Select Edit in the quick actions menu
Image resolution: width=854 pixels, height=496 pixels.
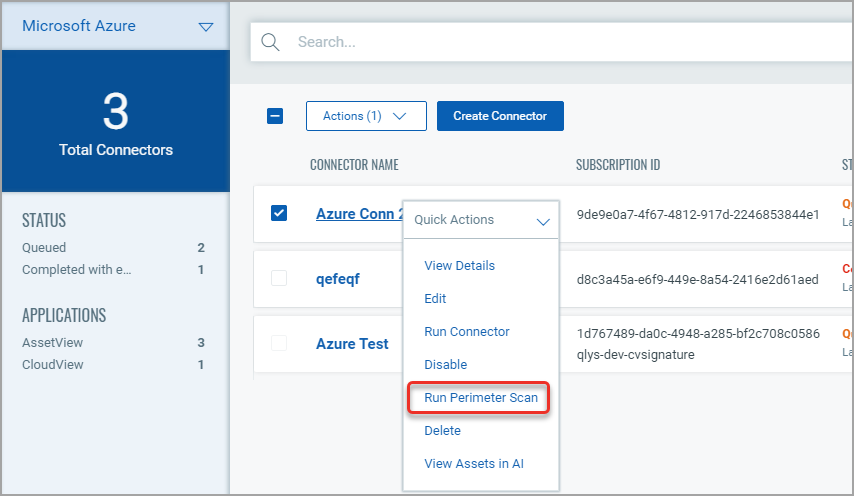(x=435, y=299)
